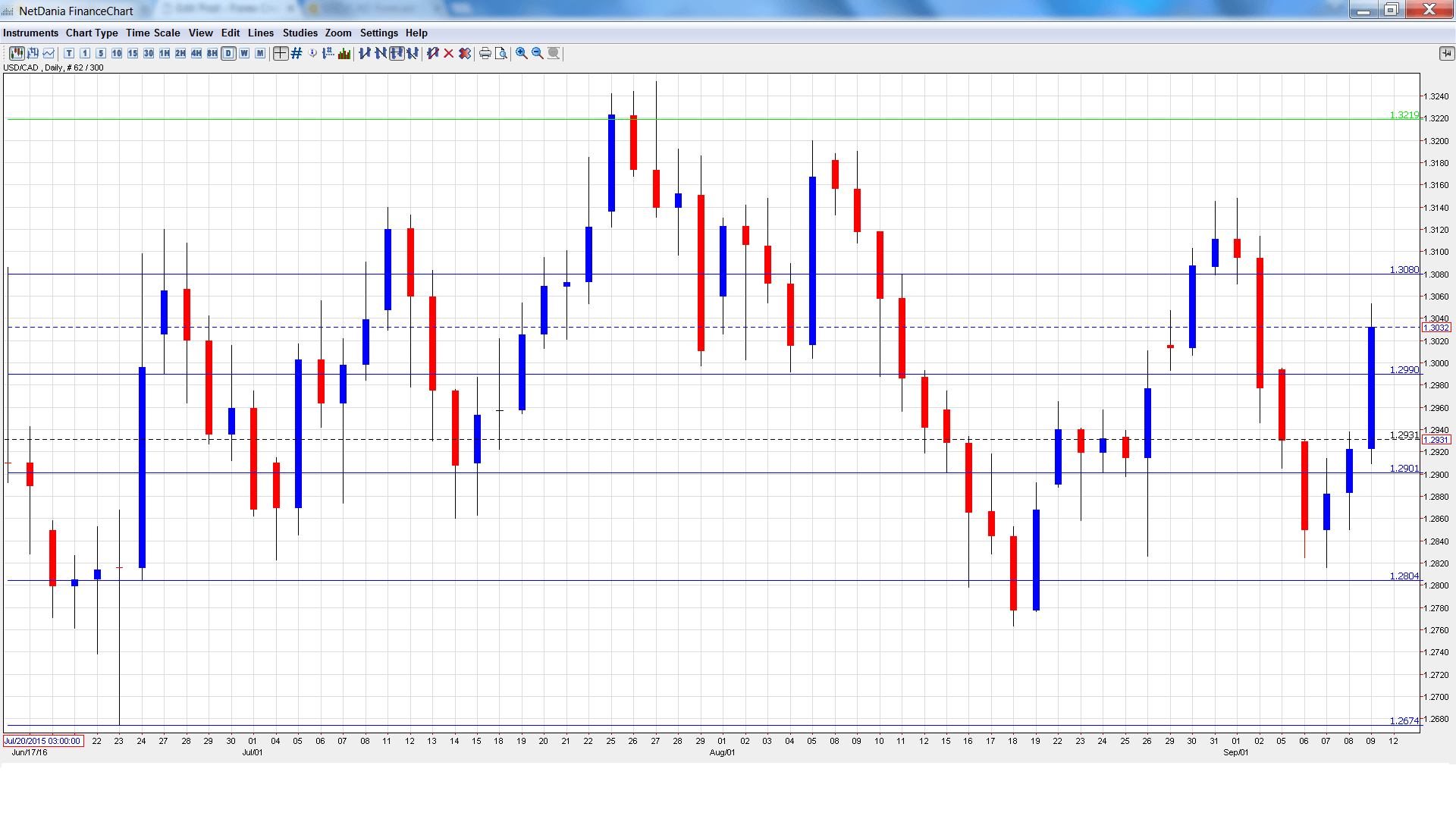Open the Instruments menu
The height and width of the screenshot is (819, 1456).
30,33
